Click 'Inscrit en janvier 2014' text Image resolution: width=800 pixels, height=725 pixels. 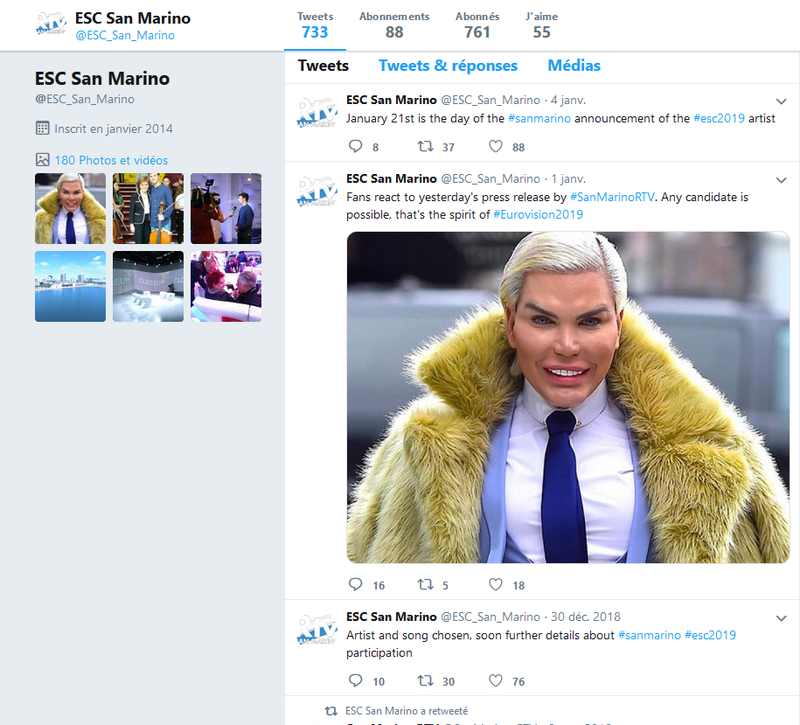click(x=113, y=129)
